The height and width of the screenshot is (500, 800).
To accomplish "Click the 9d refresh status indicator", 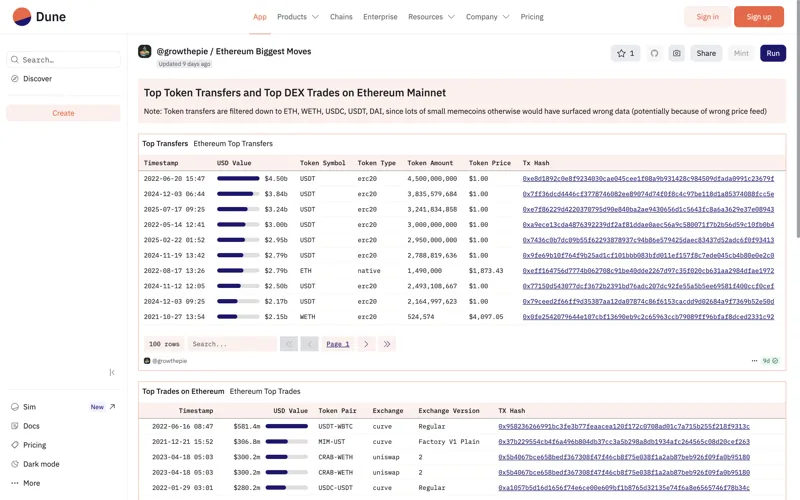I will (770, 361).
